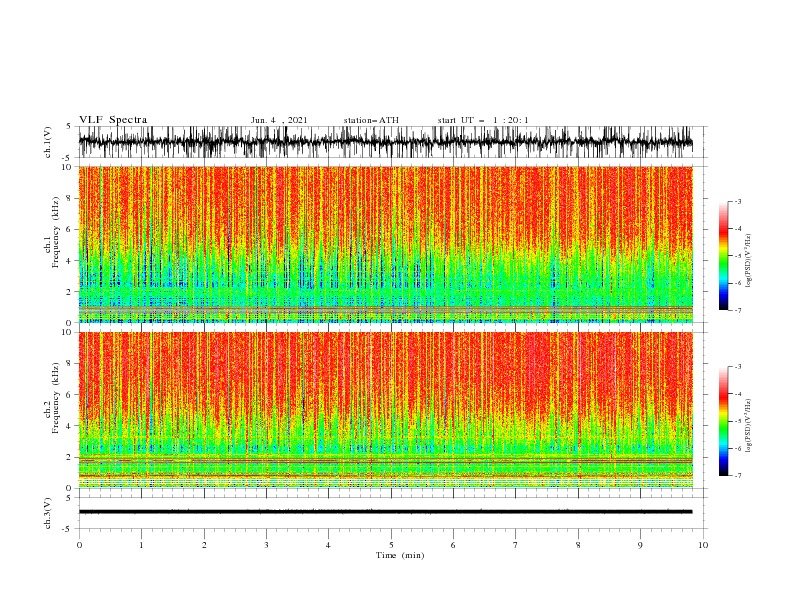Click the ch.2 Frequency (kHz) axis label
The width and height of the screenshot is (792, 612).
click(52, 398)
